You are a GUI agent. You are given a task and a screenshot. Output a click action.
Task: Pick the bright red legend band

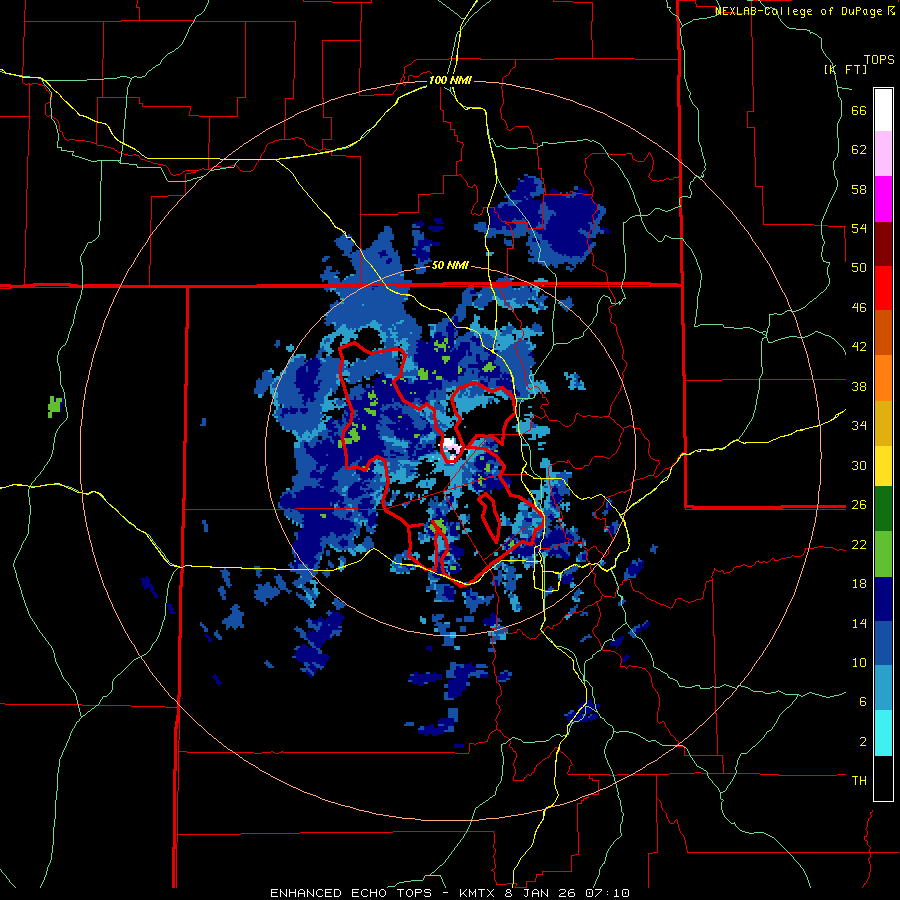click(x=883, y=288)
